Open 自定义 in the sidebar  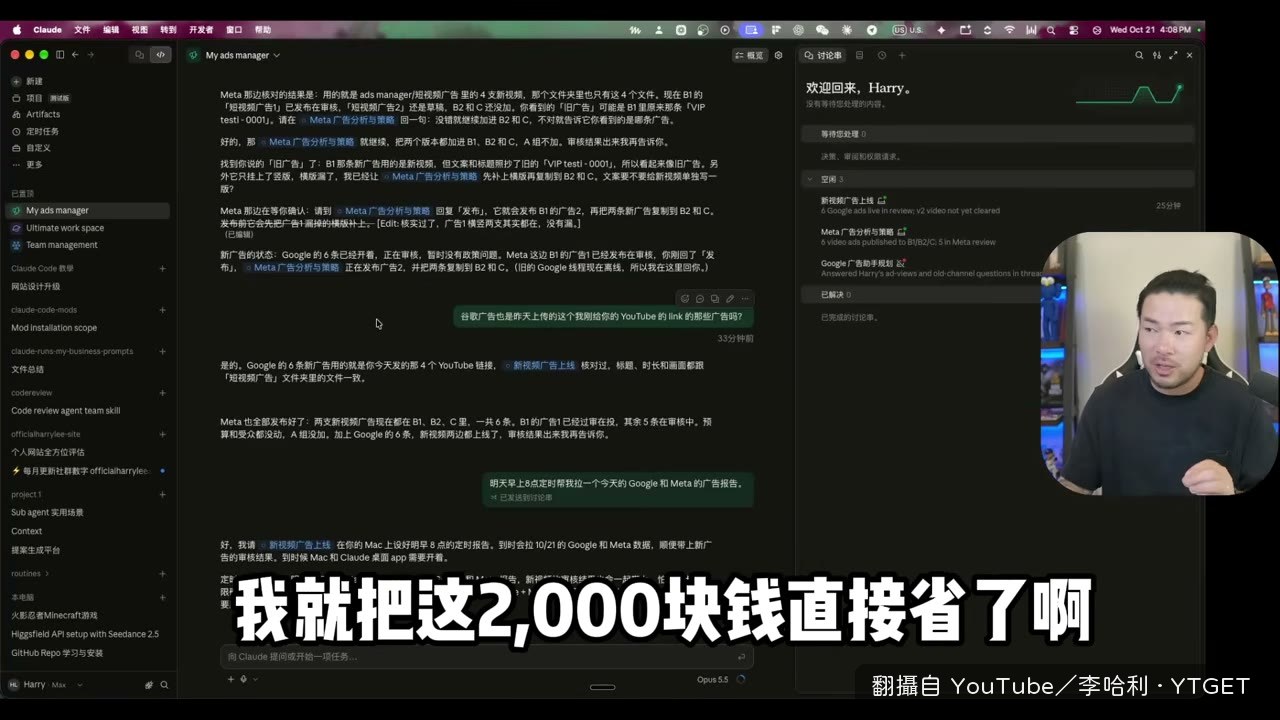click(x=31, y=147)
